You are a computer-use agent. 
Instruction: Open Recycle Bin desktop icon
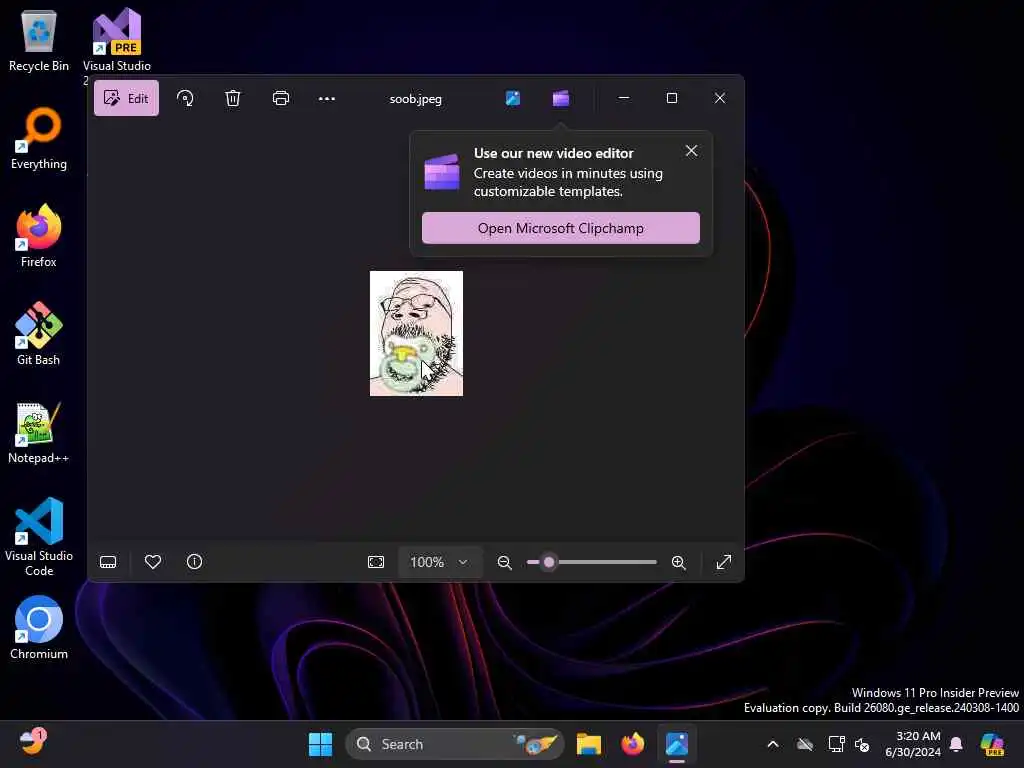[x=39, y=40]
